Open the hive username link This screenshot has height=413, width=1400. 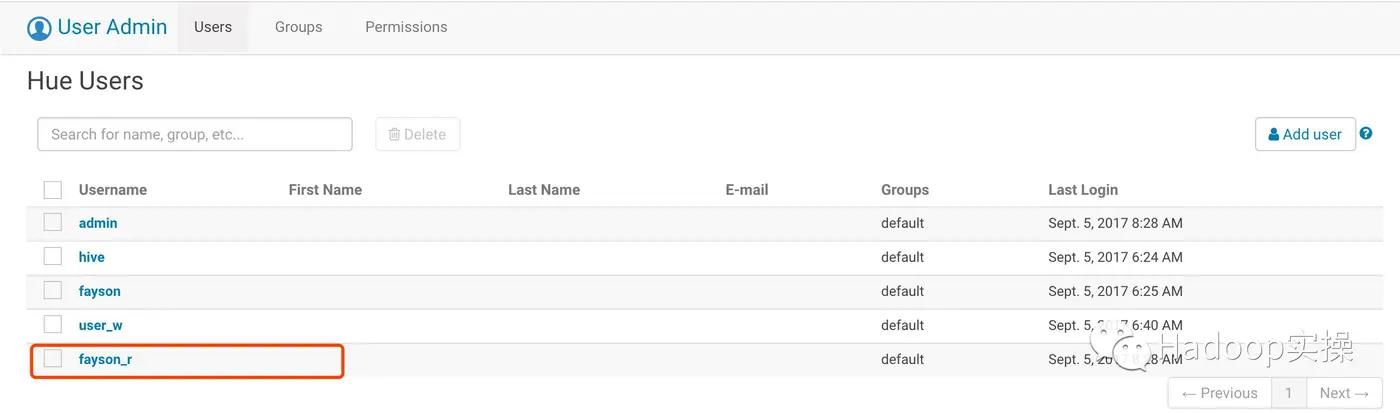coord(92,257)
